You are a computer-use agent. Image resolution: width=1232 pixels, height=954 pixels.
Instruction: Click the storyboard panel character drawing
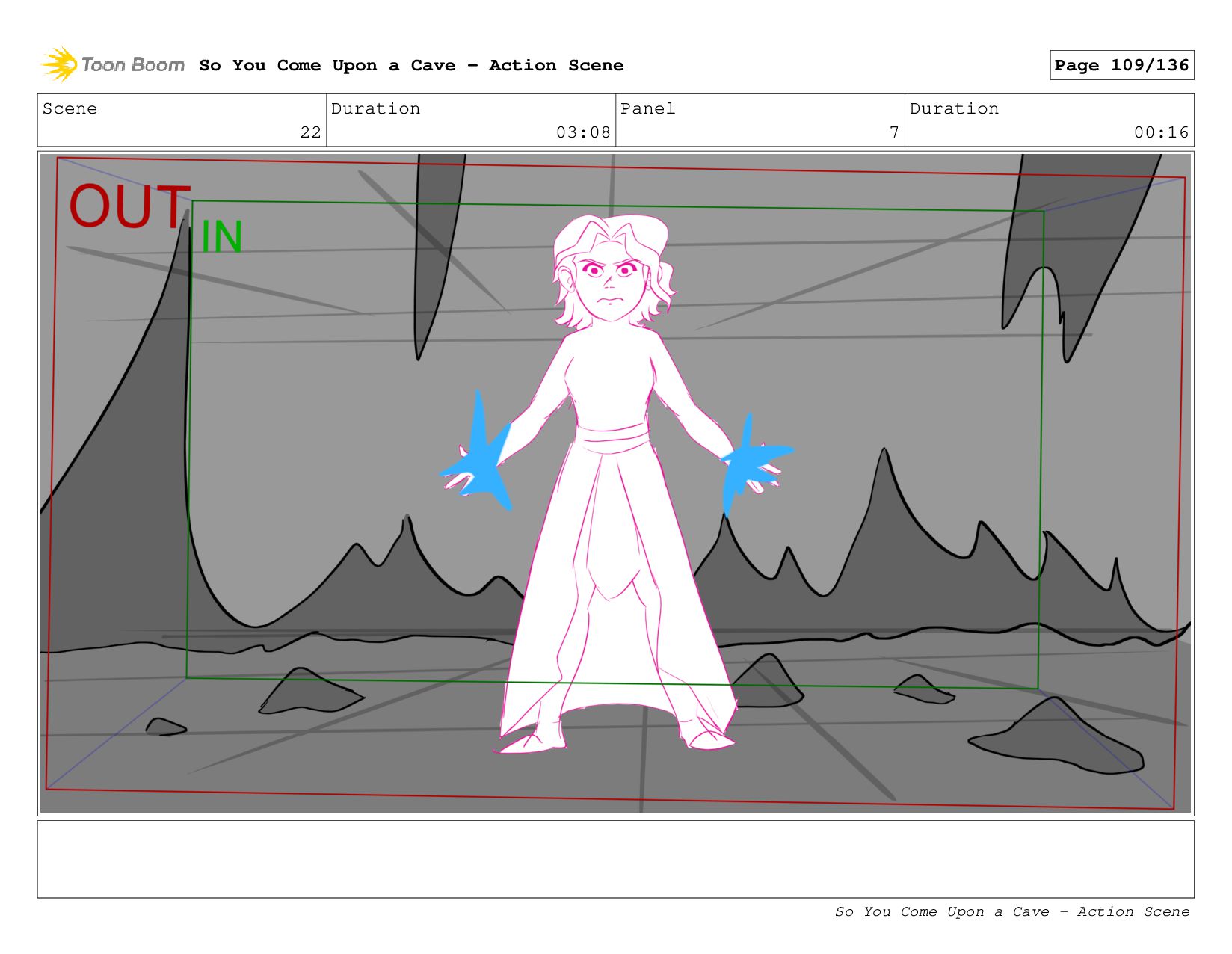617,484
